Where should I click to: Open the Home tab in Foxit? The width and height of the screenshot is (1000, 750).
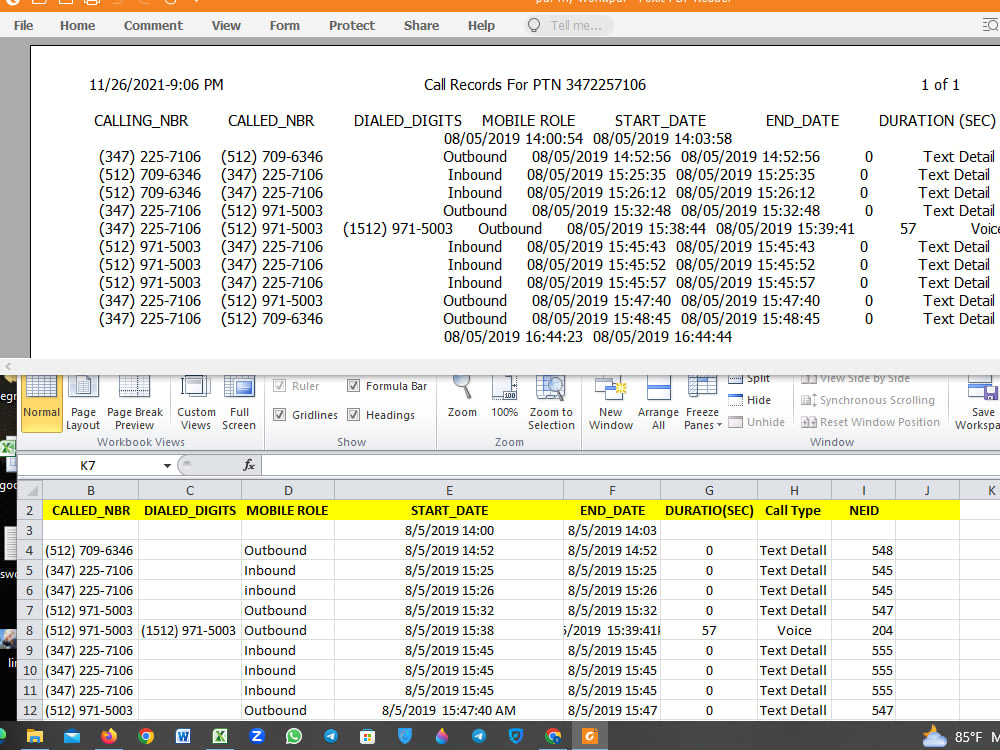[x=78, y=26]
